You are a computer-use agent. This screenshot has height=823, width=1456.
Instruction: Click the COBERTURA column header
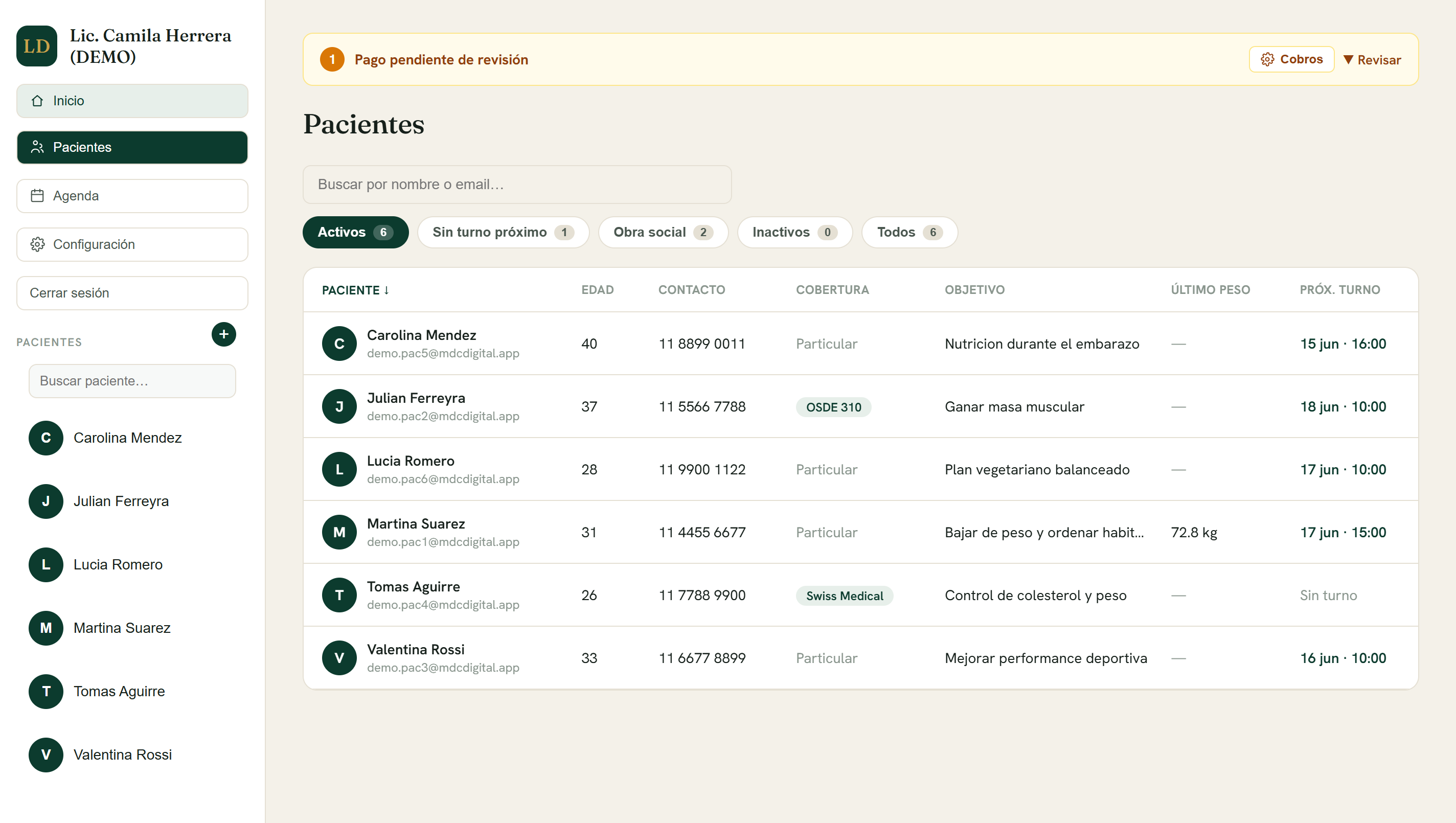(x=833, y=289)
